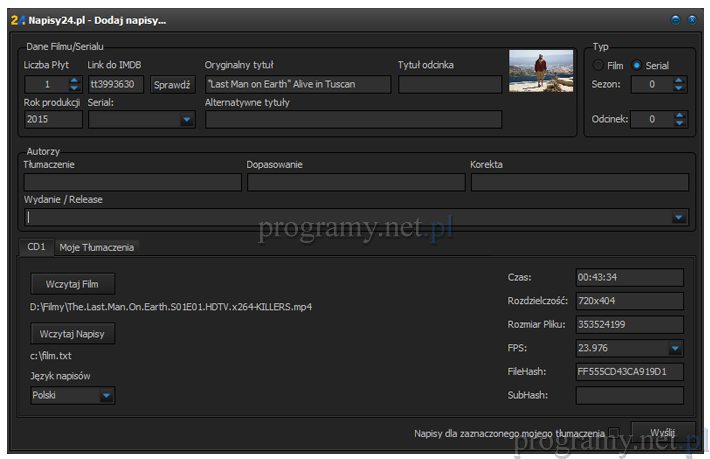
Task: Switch to the CD1 tab
Action: point(36,247)
